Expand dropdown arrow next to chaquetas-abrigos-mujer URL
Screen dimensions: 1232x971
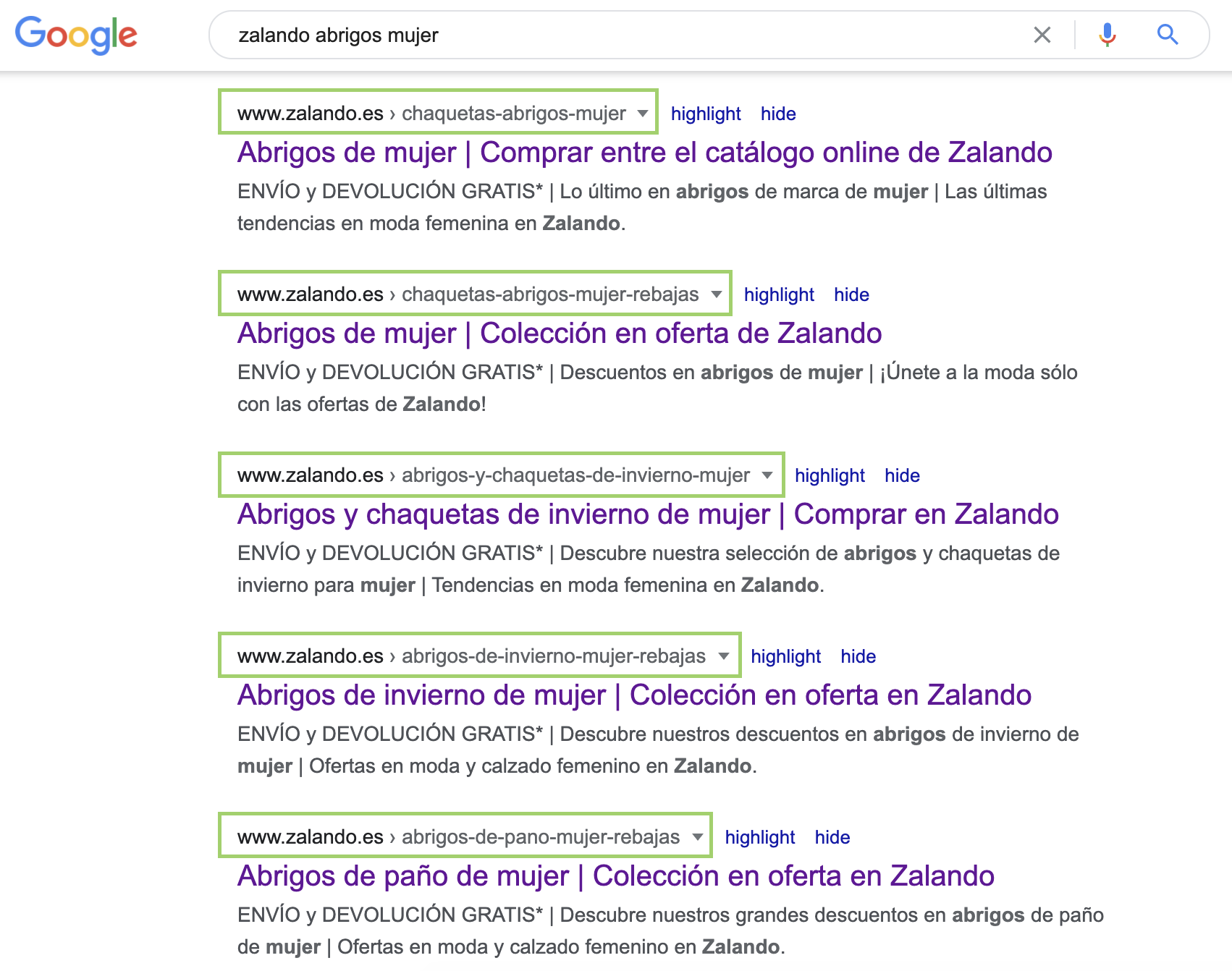coord(642,114)
